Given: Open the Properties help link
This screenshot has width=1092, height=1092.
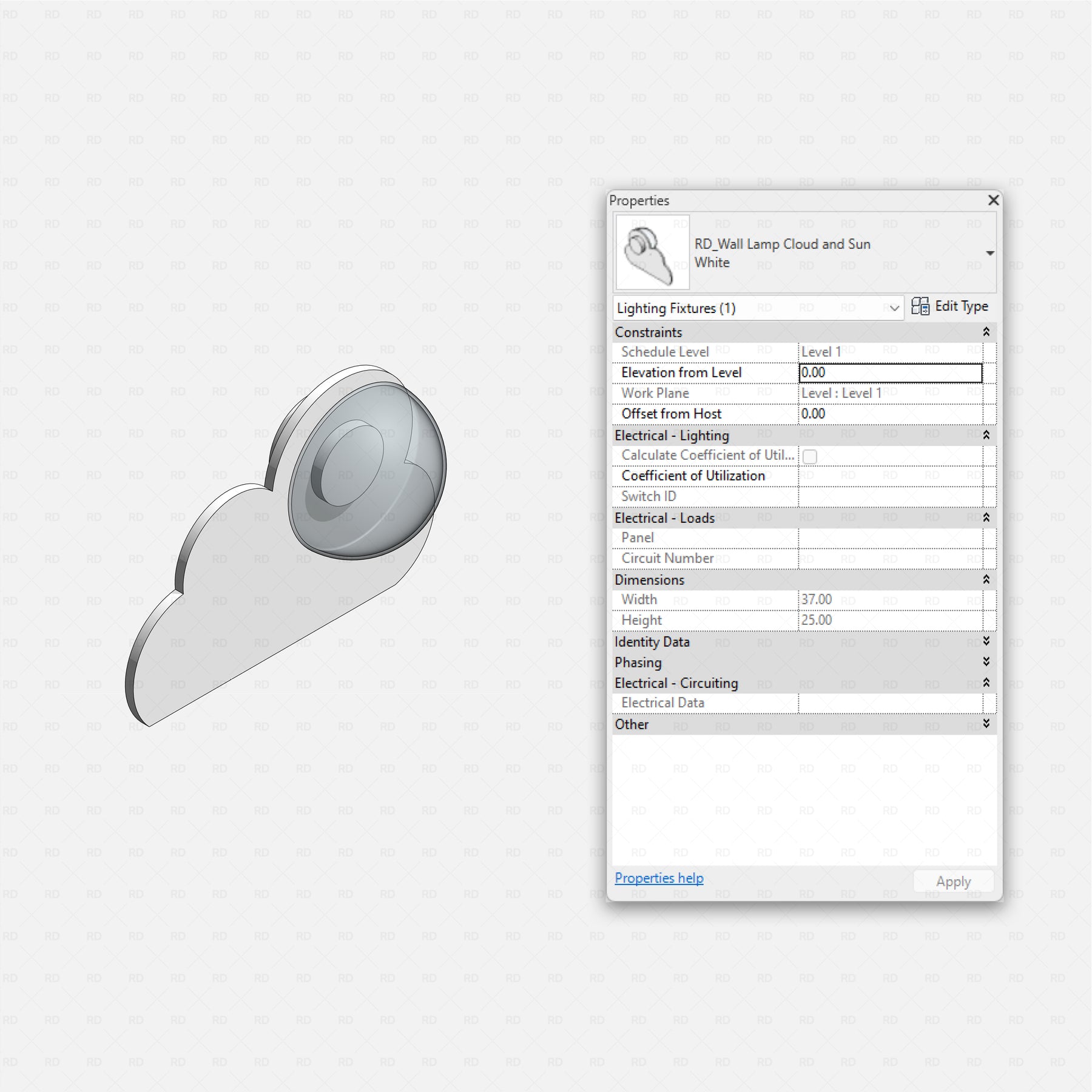Looking at the screenshot, I should [x=659, y=878].
